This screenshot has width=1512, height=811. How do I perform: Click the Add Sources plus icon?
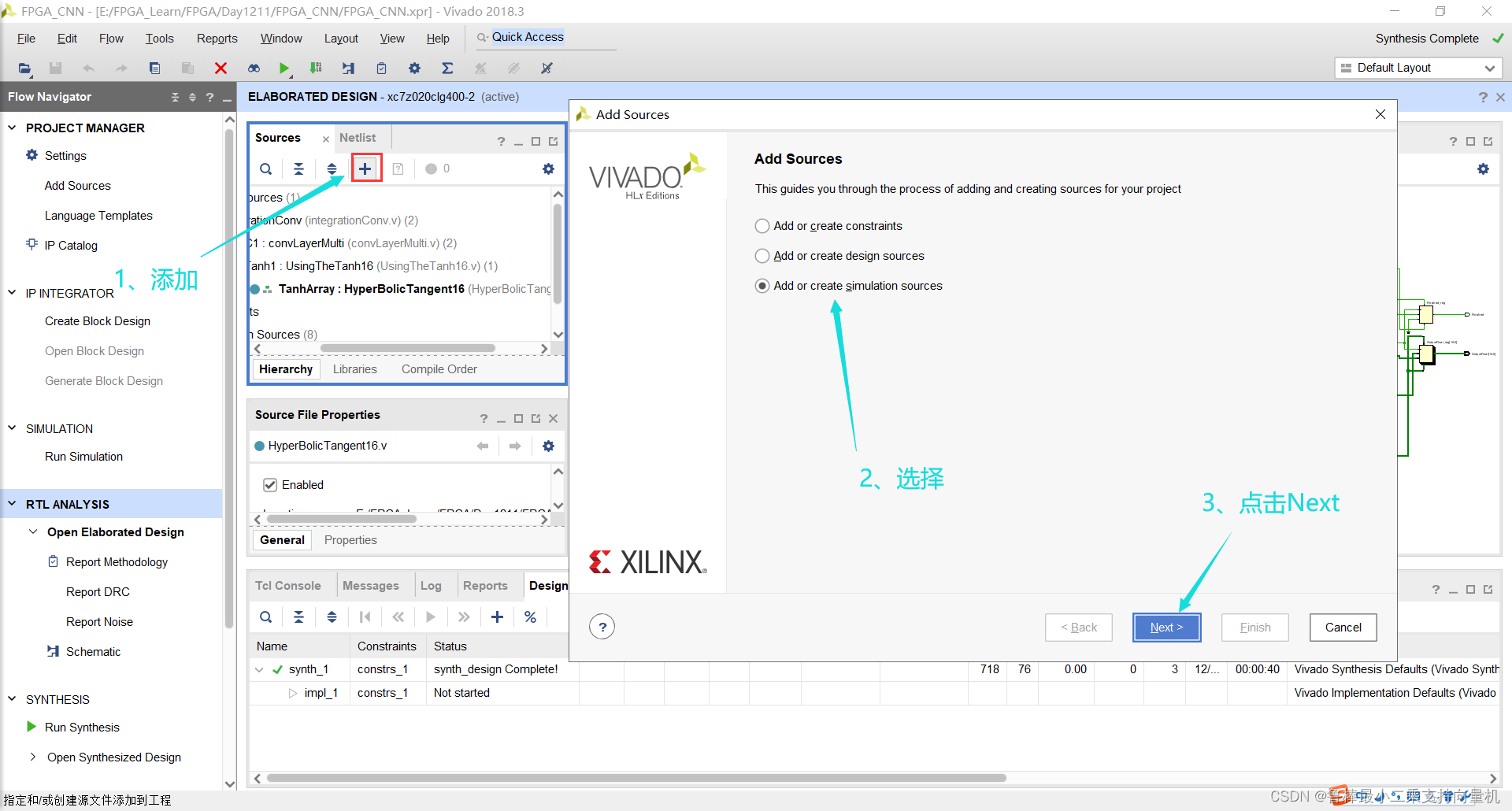tap(365, 168)
